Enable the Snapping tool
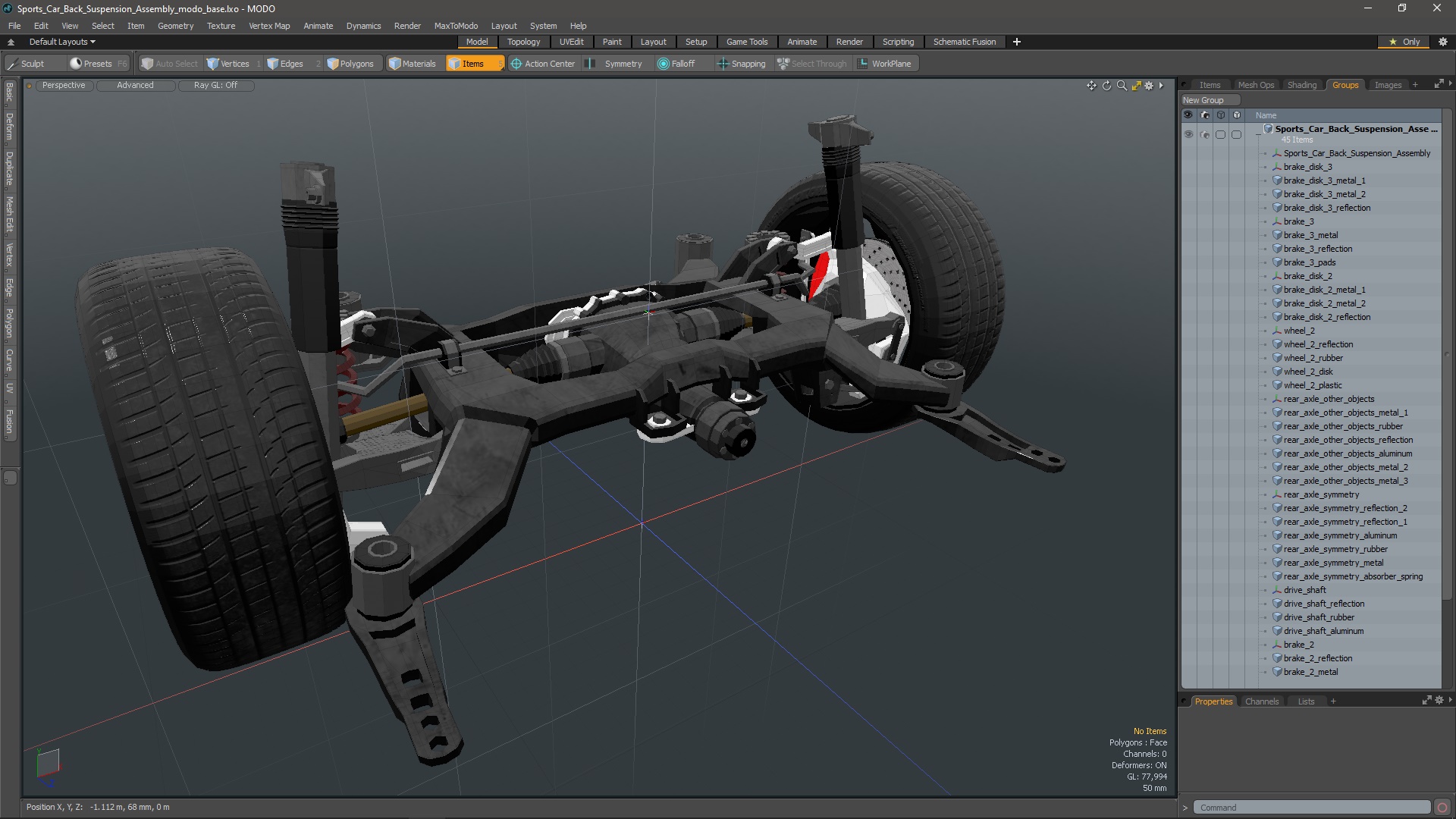The width and height of the screenshot is (1456, 819). pyautogui.click(x=742, y=64)
